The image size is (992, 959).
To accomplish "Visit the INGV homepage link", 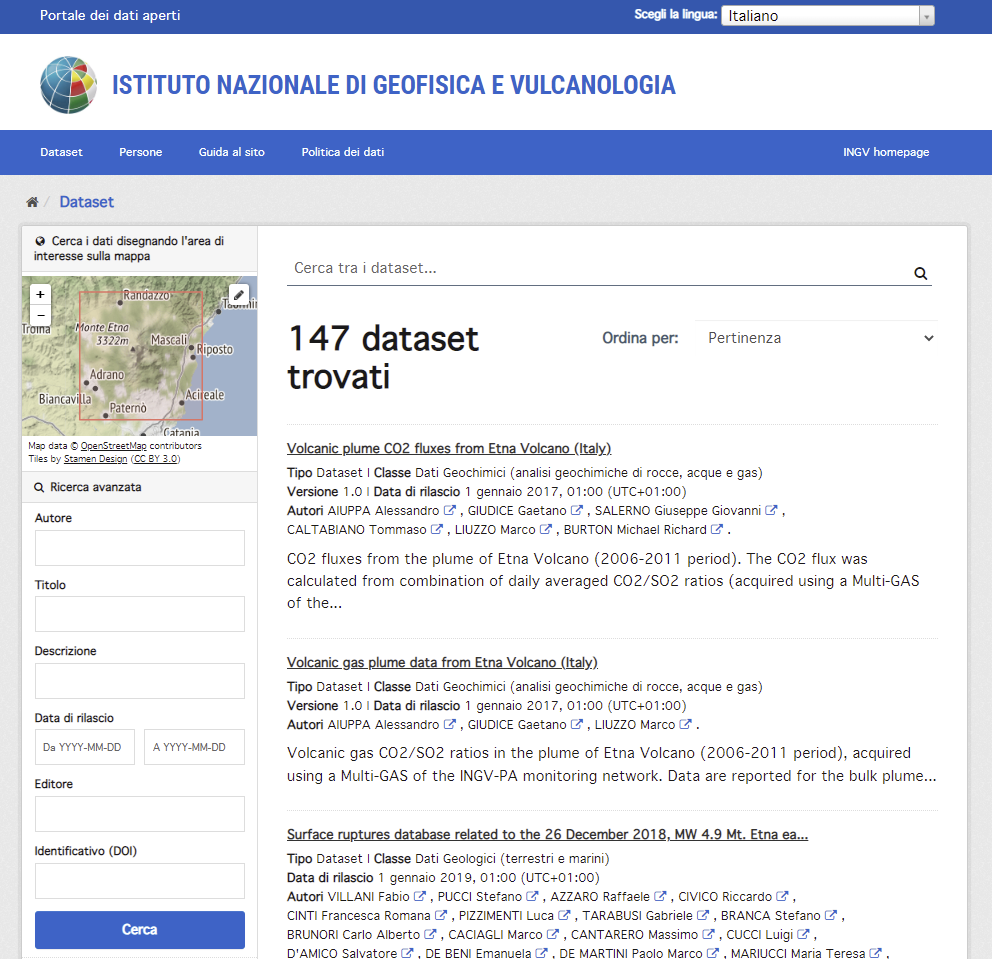I will (x=885, y=152).
